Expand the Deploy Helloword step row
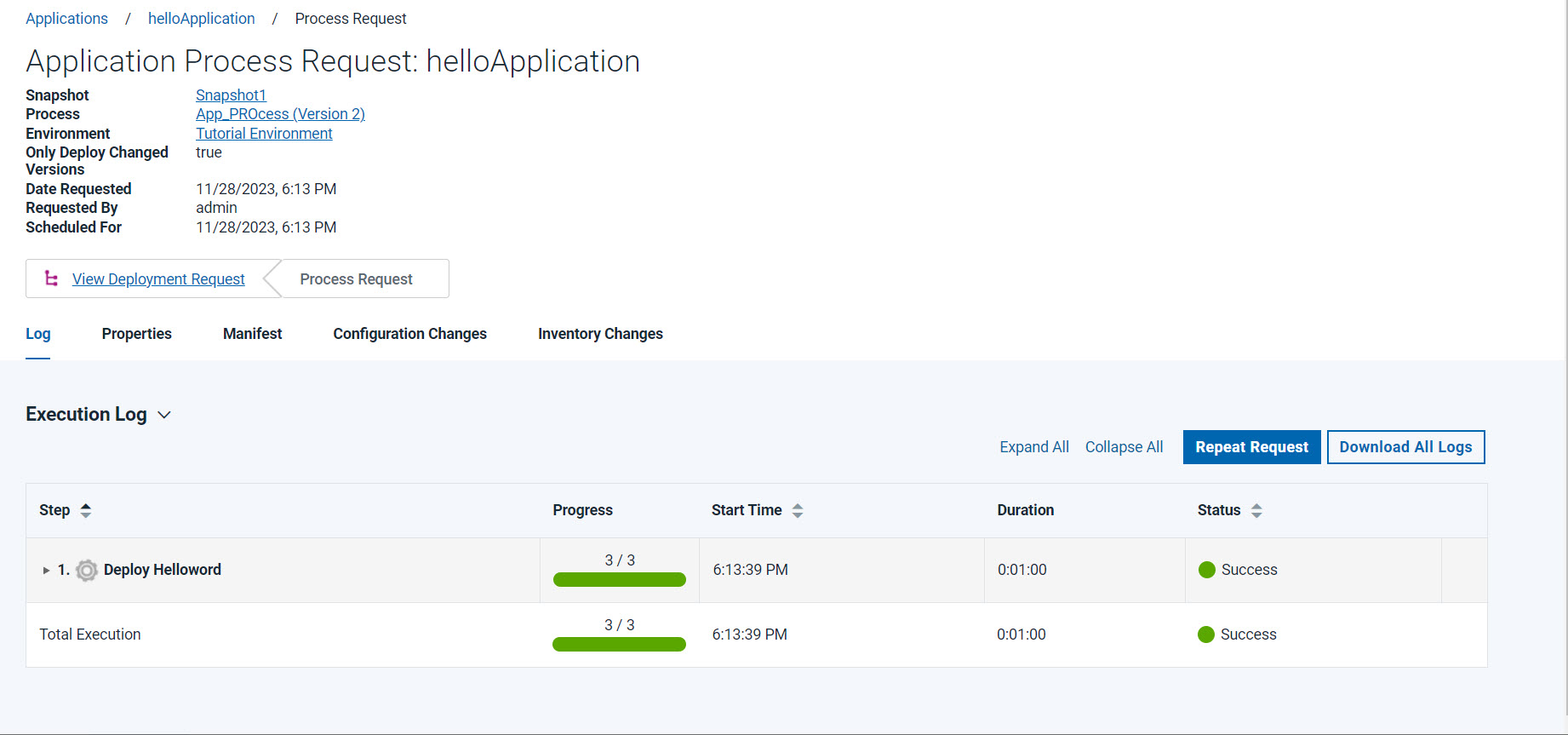The width and height of the screenshot is (1568, 735). (x=46, y=570)
